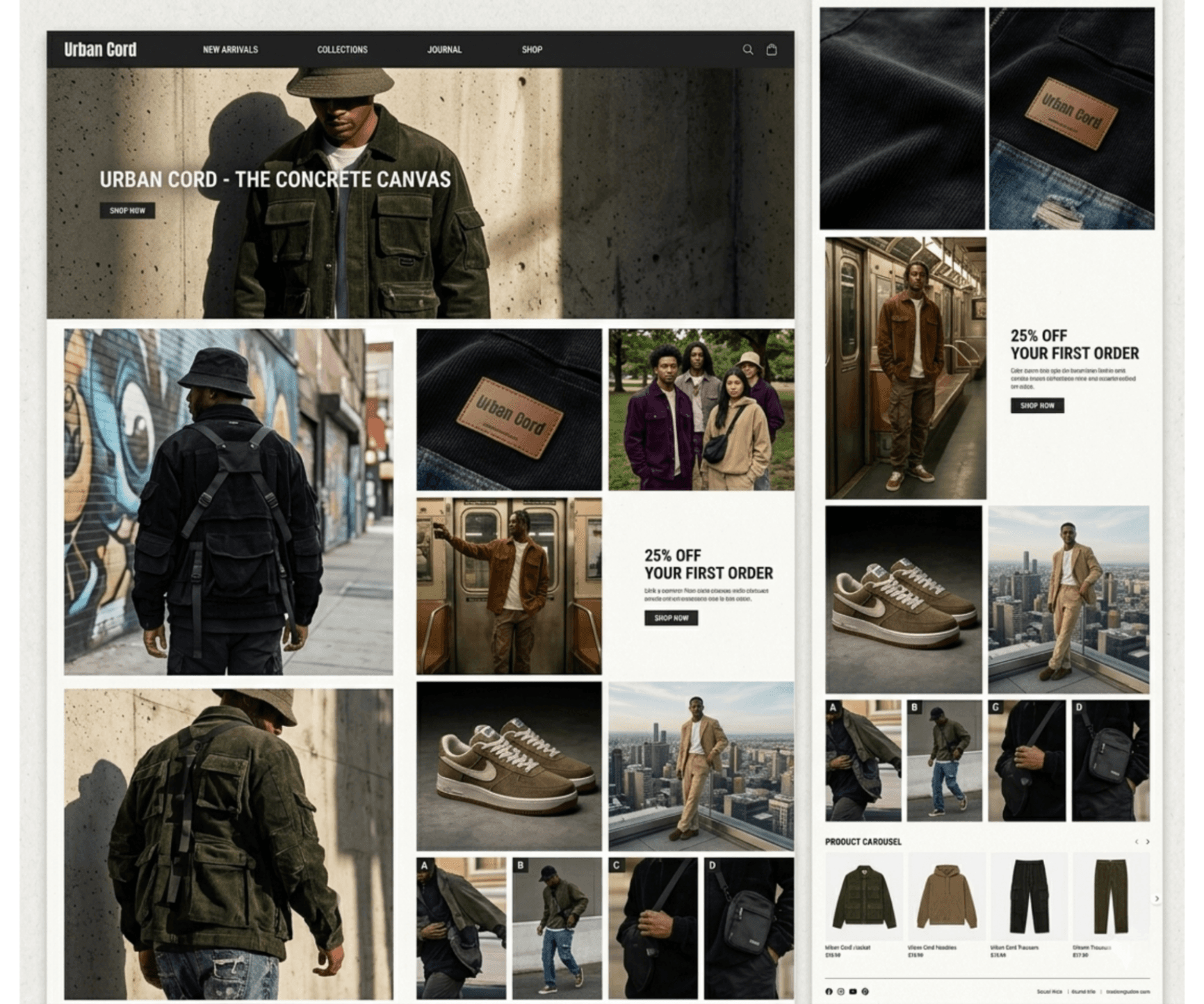This screenshot has height=1004, width=1204.
Task: Open the New Arrivals menu item
Action: click(230, 49)
